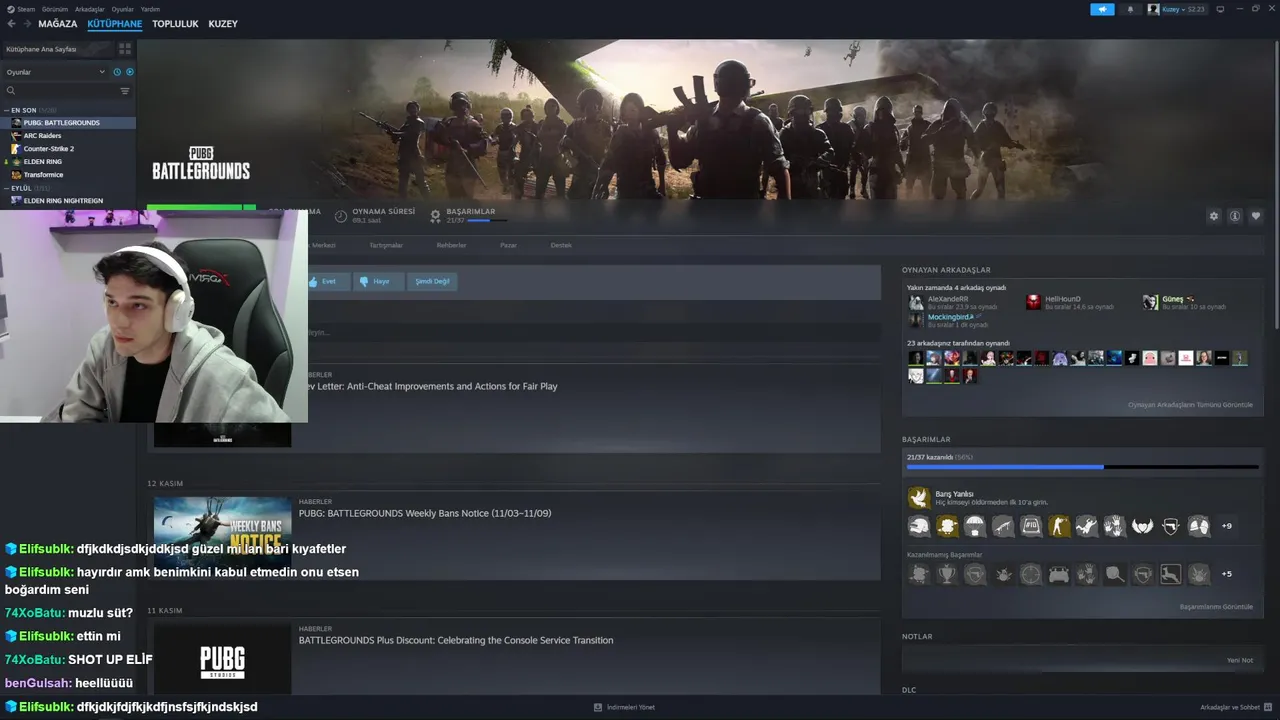
Task: Open the Kuzey account dropdown
Action: tap(1176, 9)
